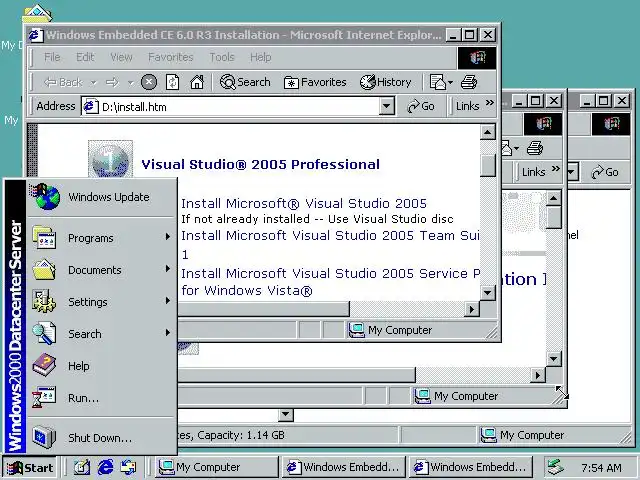Click the Refresh icon in front window toolbar

pyautogui.click(x=173, y=82)
